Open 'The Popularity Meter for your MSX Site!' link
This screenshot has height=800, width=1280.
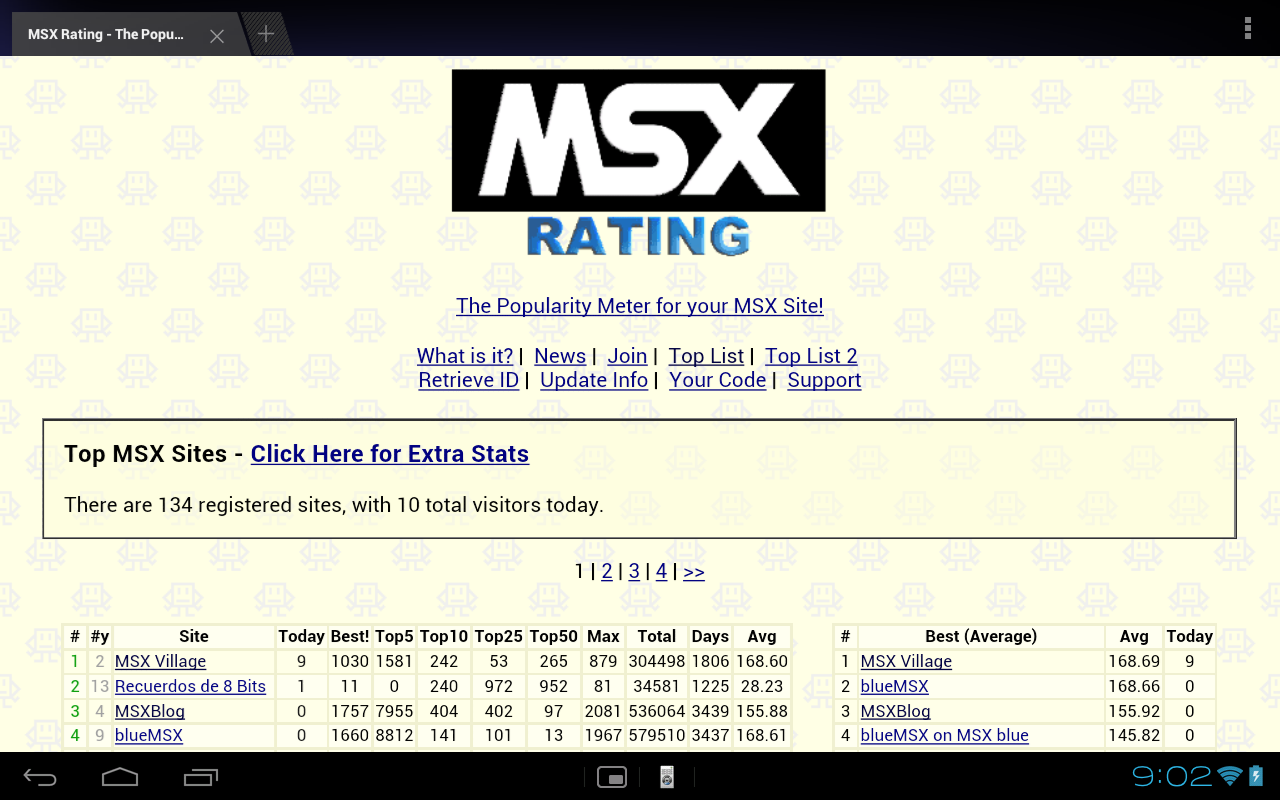point(640,306)
